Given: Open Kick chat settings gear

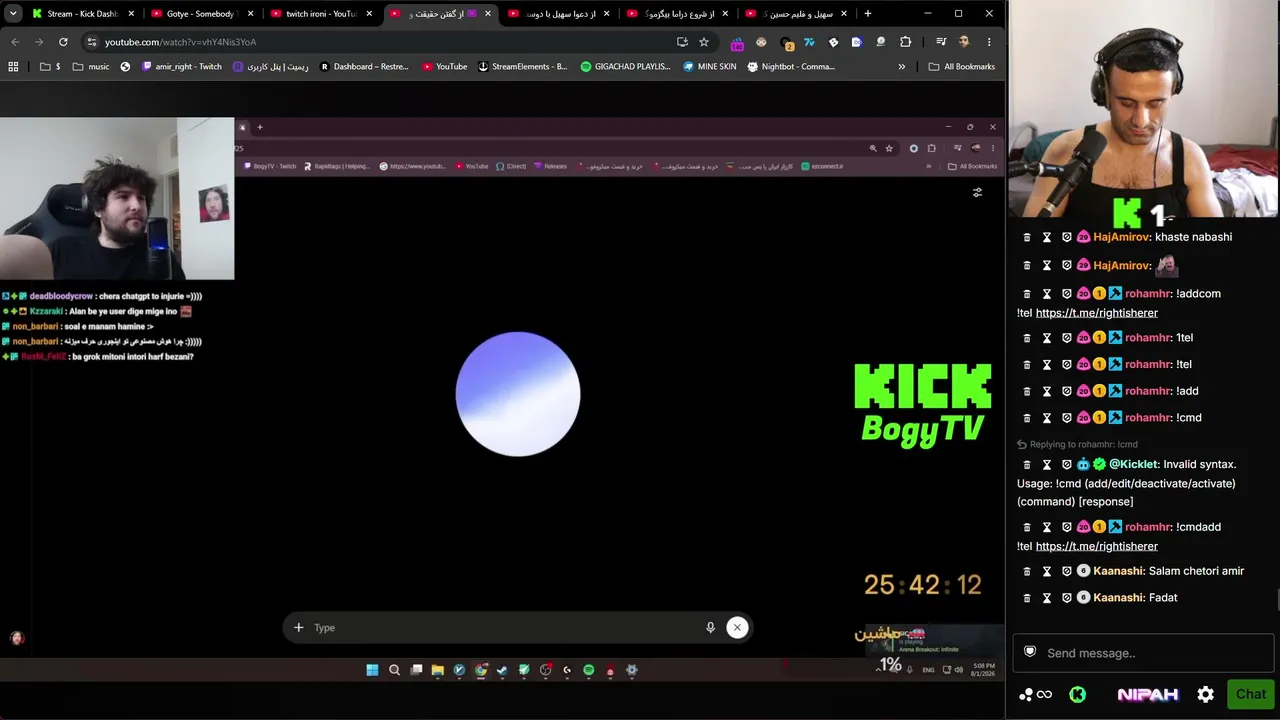Looking at the screenshot, I should click(x=1206, y=694).
